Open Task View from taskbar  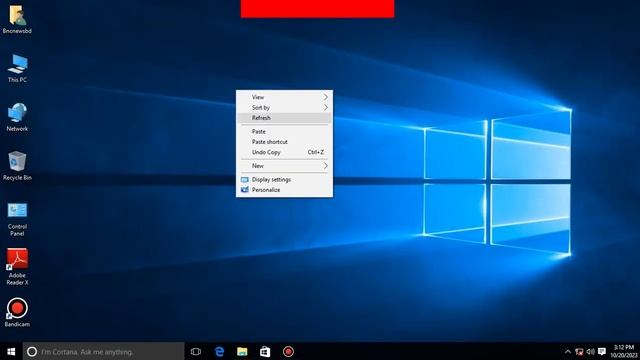[x=196, y=351]
